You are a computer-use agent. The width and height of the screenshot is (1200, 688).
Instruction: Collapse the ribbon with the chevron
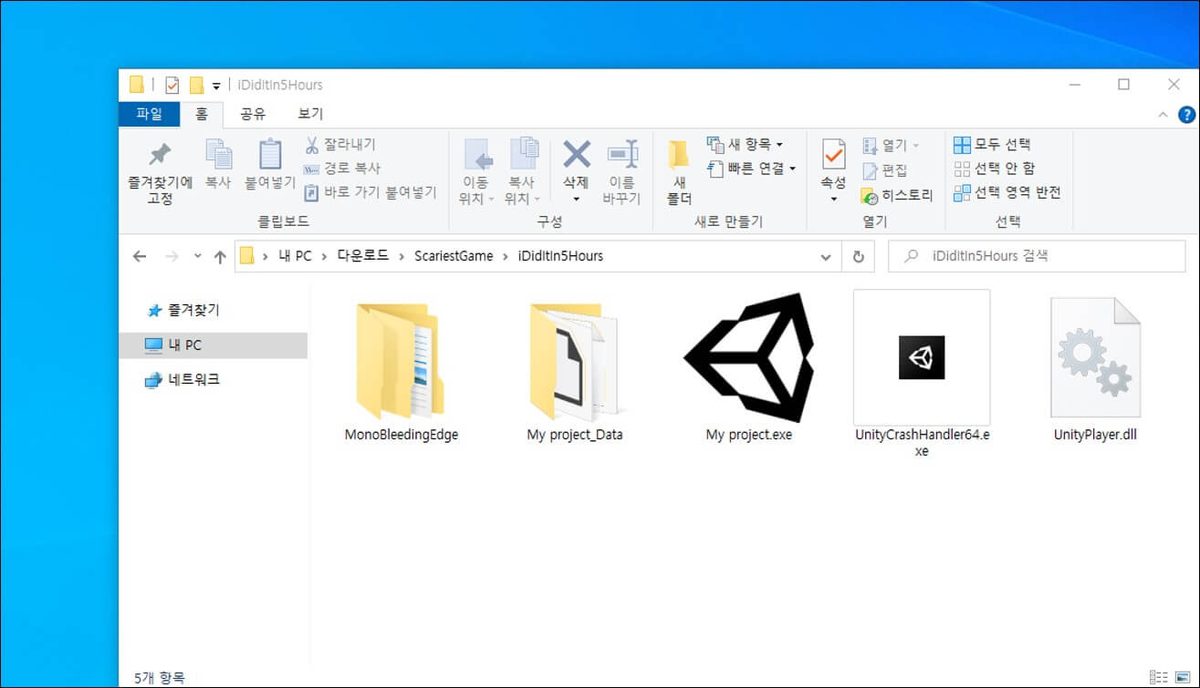click(1162, 115)
